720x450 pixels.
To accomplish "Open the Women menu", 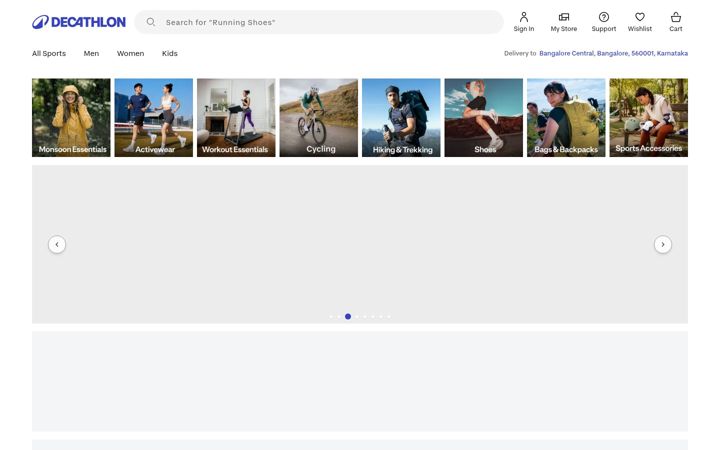I will click(x=130, y=53).
